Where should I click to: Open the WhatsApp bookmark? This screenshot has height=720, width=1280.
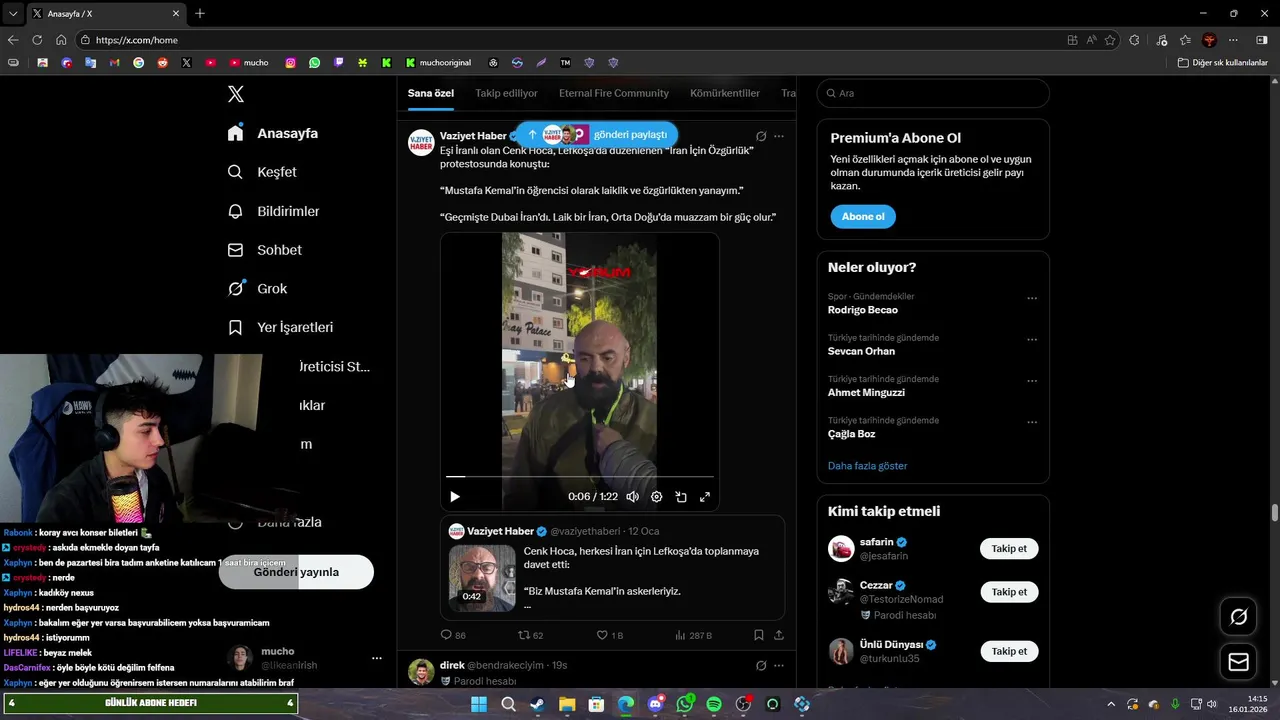point(315,62)
